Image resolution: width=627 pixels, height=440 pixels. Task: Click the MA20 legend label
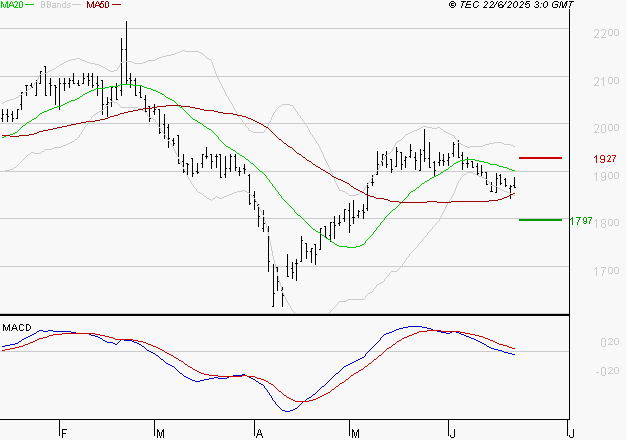(12, 5)
